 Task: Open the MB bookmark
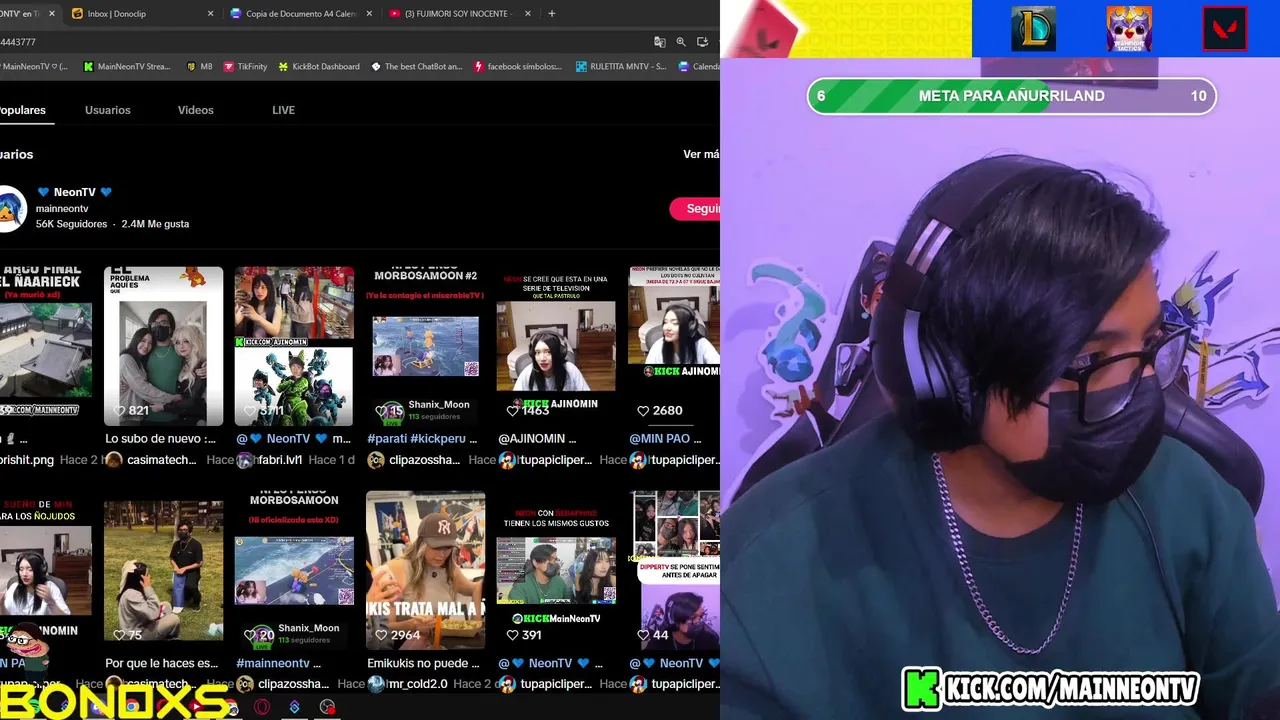[199, 67]
